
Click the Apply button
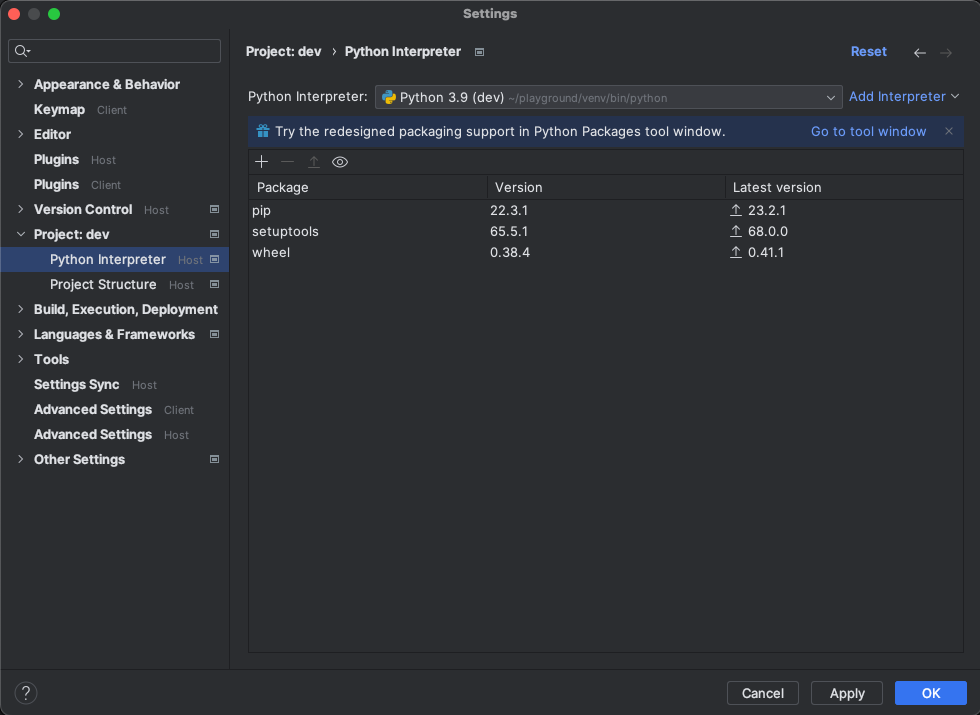coord(846,693)
